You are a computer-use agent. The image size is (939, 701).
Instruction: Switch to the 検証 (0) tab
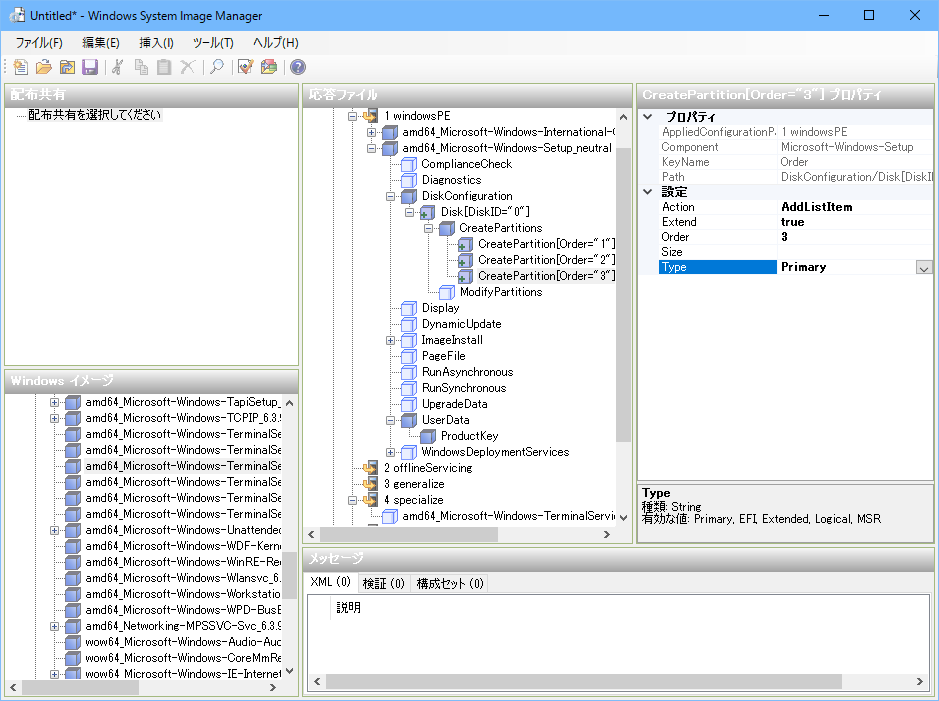[384, 583]
